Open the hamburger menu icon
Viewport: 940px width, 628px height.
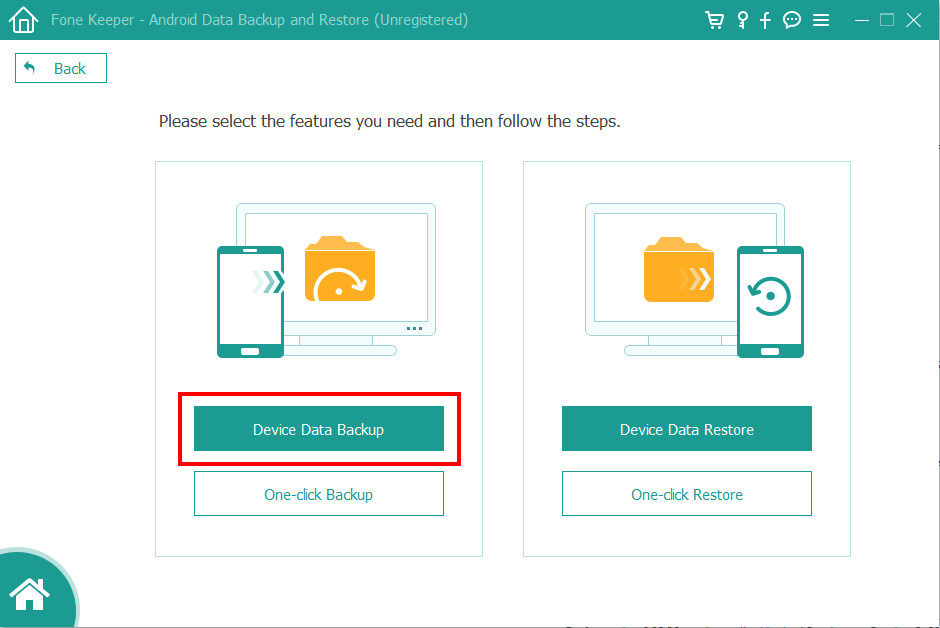(x=821, y=20)
